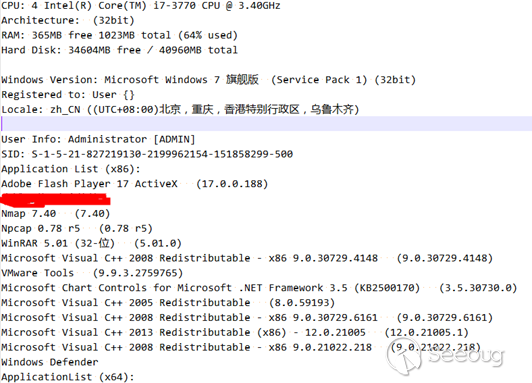Place cursor in highlighted empty line
Screen dimensions: 532x383
266,123
